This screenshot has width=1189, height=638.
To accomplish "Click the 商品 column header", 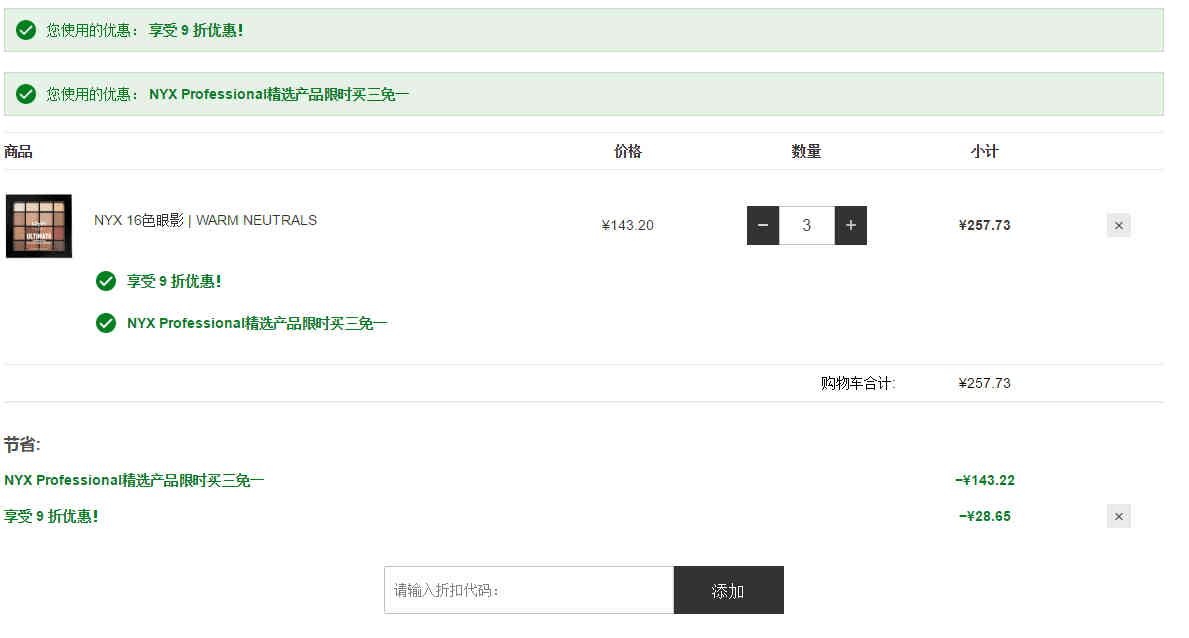I will point(18,152).
